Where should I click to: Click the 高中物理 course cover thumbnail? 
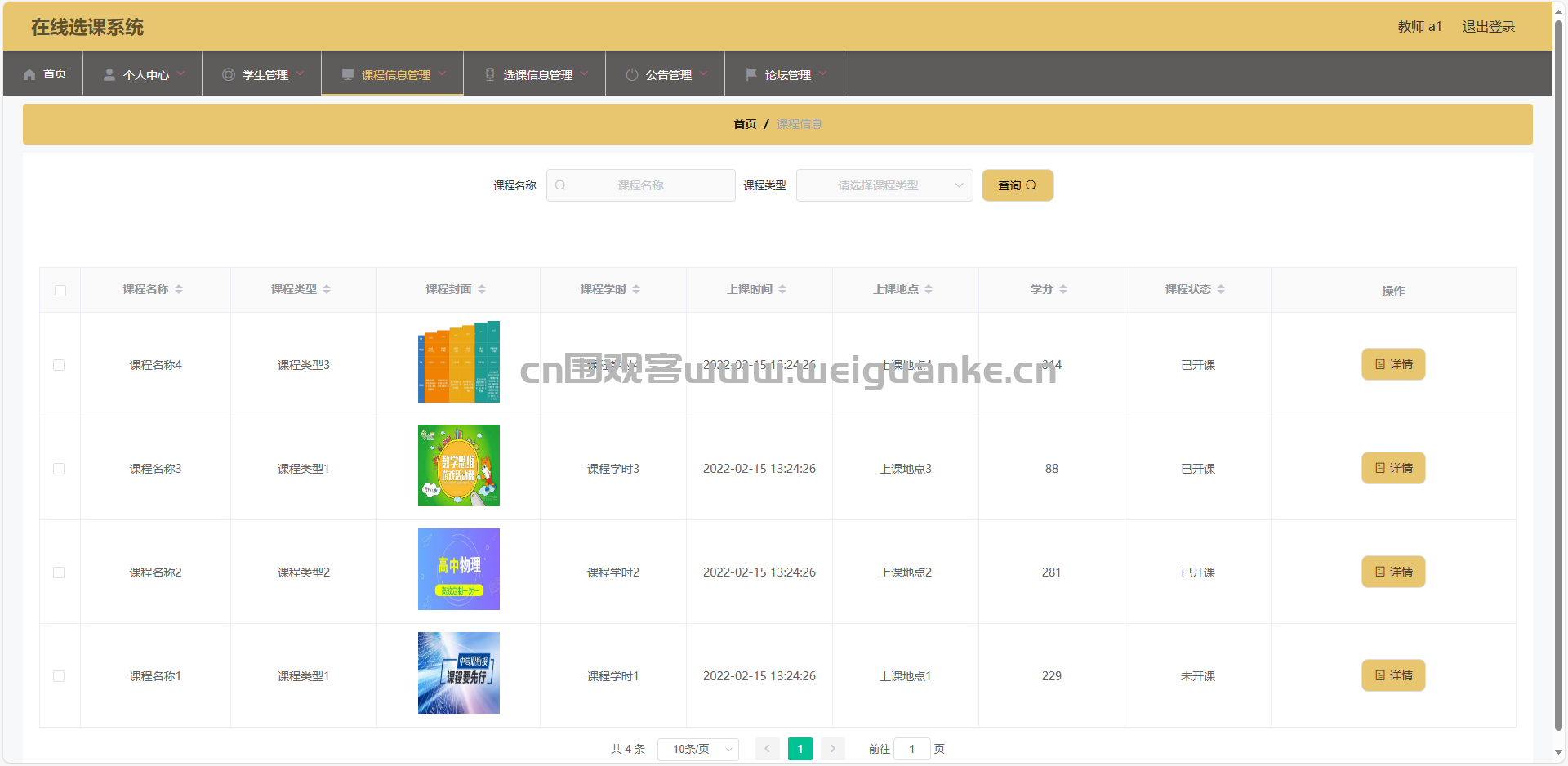pos(458,569)
